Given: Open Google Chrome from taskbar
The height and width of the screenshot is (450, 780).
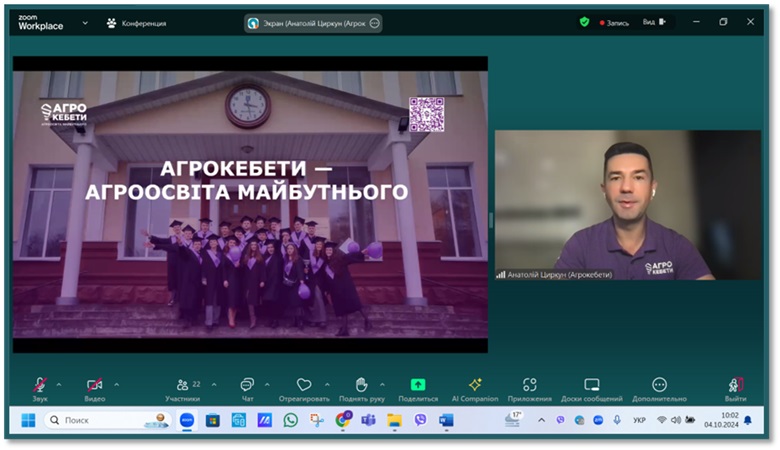Looking at the screenshot, I should [342, 420].
